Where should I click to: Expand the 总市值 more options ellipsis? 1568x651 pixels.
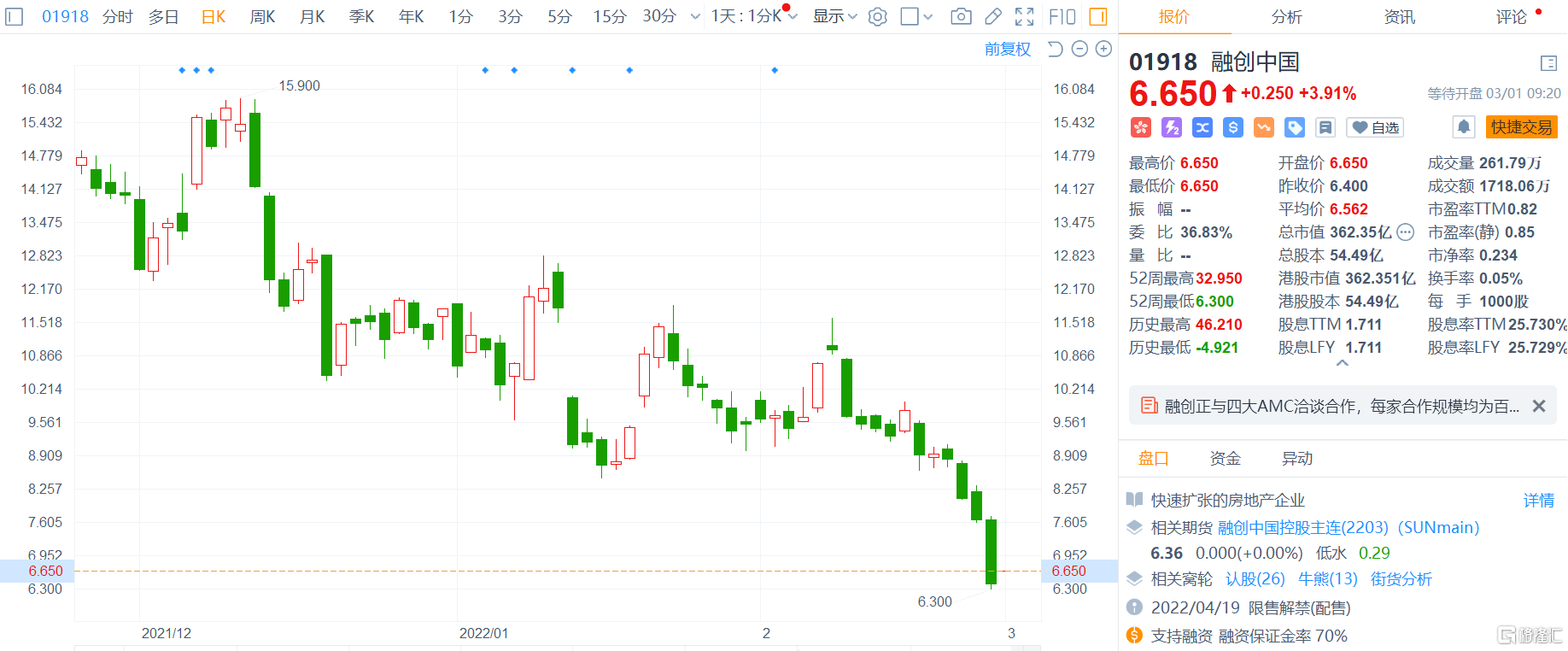[x=1405, y=232]
